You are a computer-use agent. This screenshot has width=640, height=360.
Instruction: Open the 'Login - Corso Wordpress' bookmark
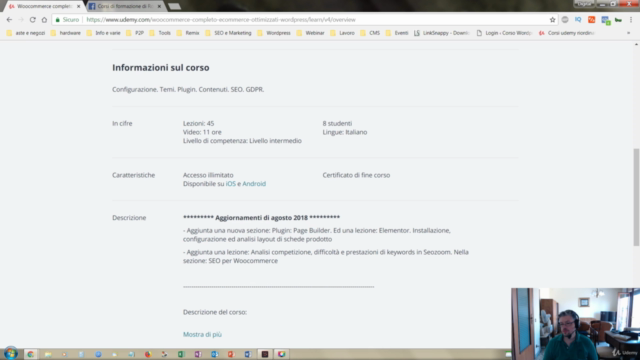click(x=504, y=33)
